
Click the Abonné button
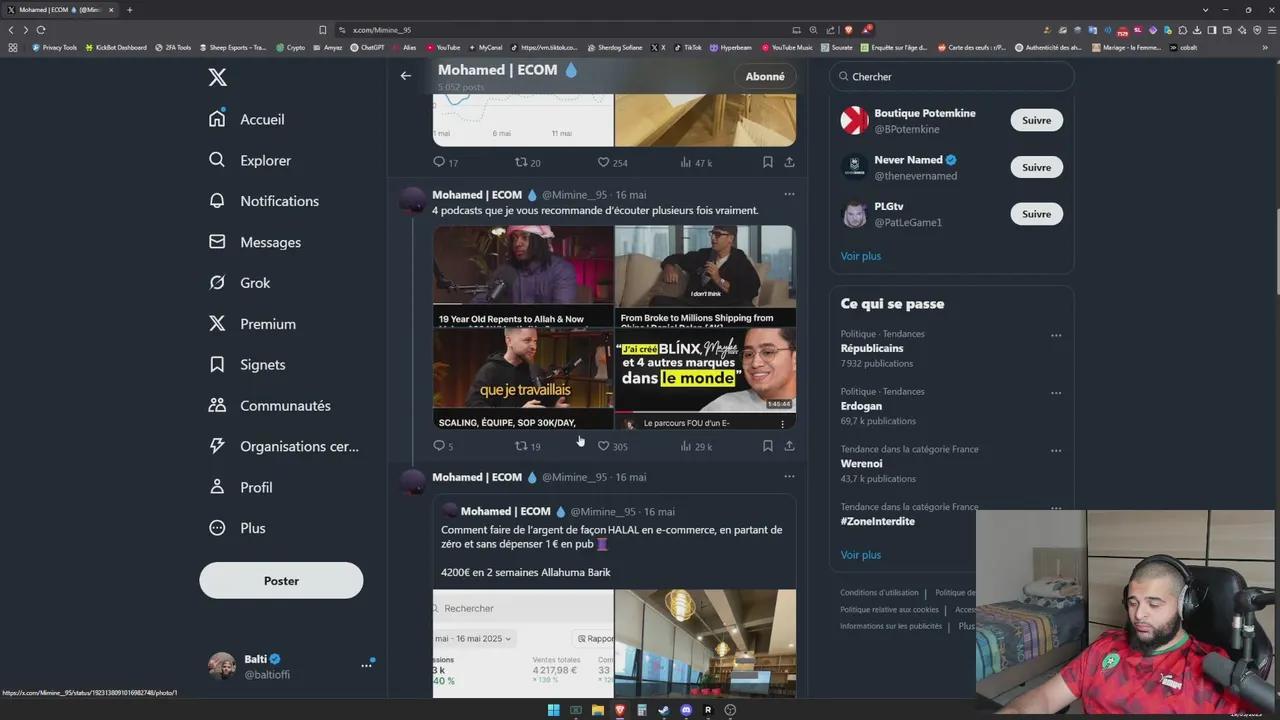765,76
